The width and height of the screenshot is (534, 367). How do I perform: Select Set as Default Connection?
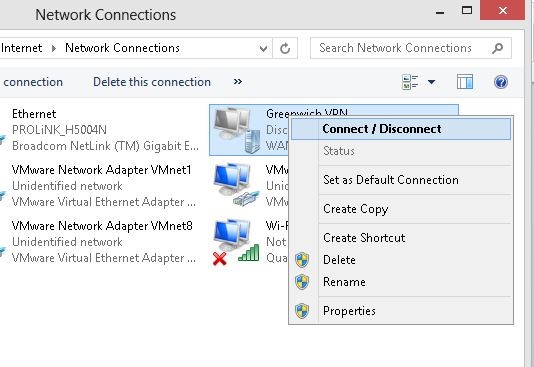(x=401, y=180)
